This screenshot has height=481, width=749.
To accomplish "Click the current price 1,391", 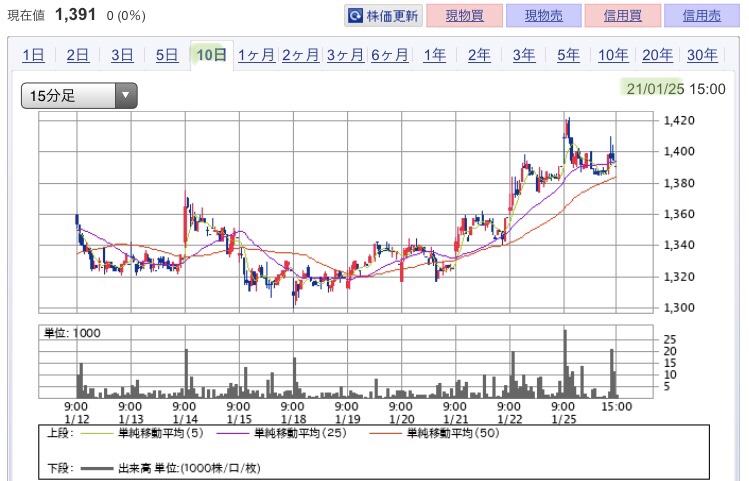I will point(75,15).
